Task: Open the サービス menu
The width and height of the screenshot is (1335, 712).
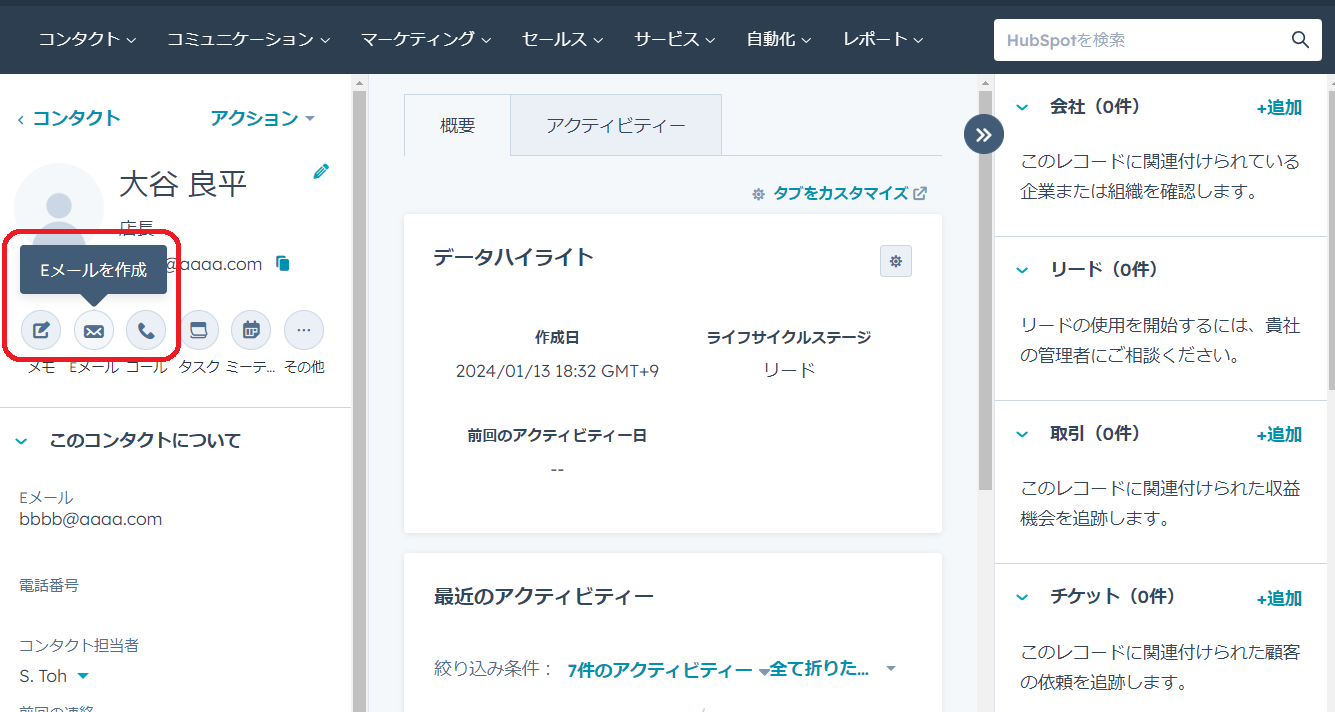Action: (674, 40)
